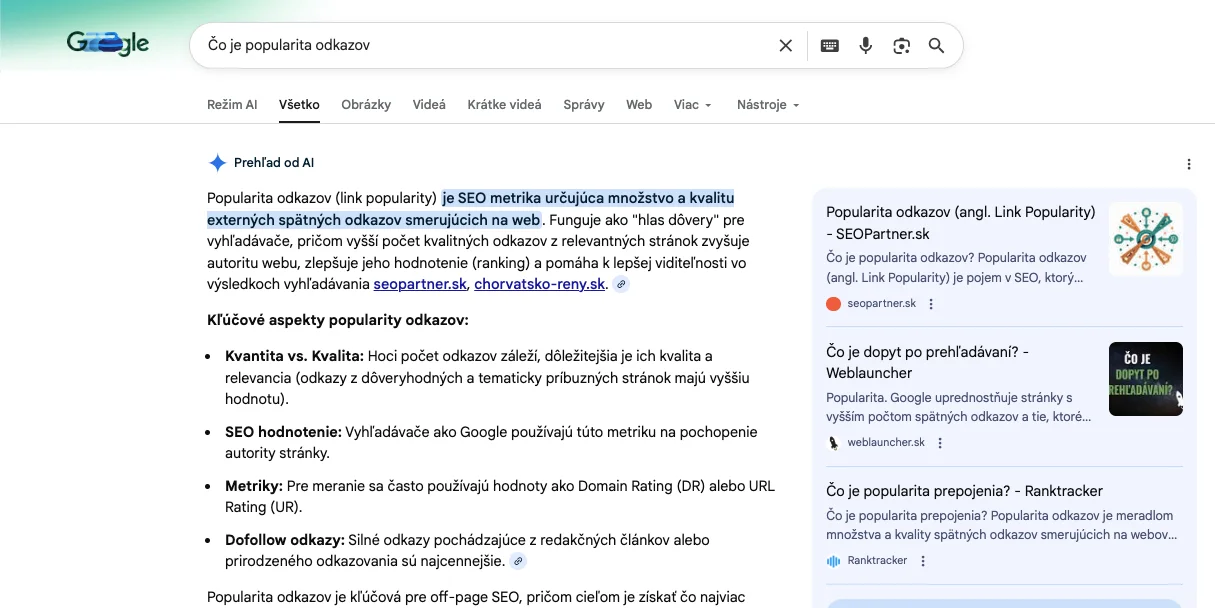The image size is (1215, 608).
Task: Open more options for seopartner.sk result
Action: (x=931, y=304)
